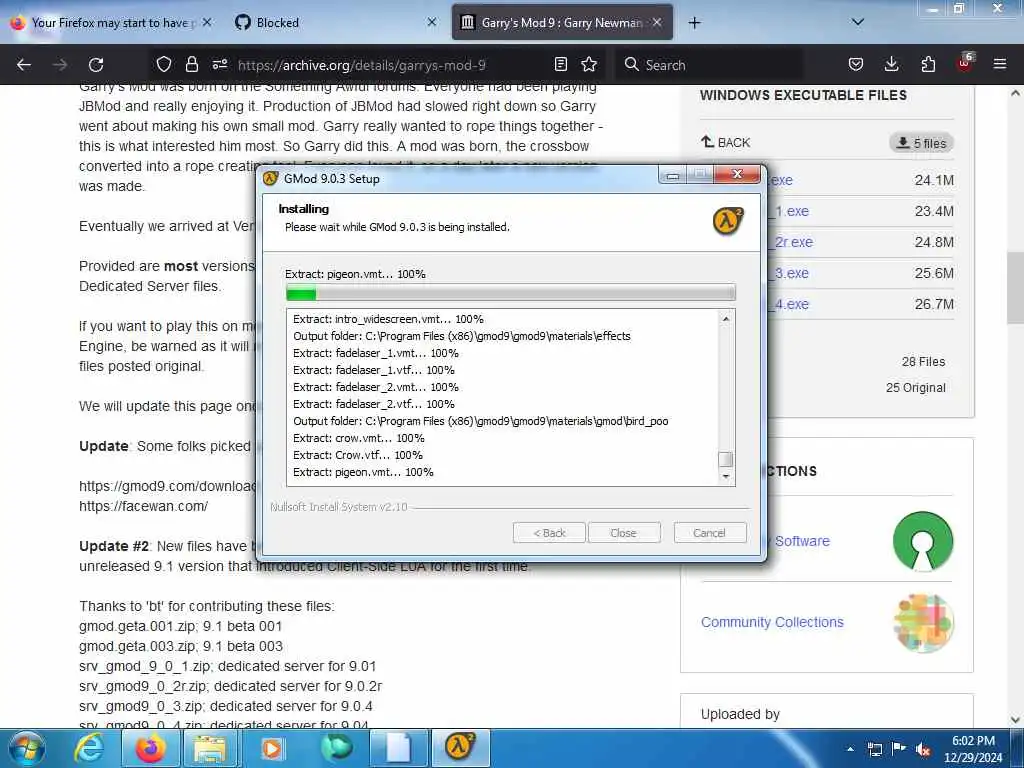Show hidden system tray icons arrow
Image resolution: width=1024 pixels, height=768 pixels.
tap(850, 749)
